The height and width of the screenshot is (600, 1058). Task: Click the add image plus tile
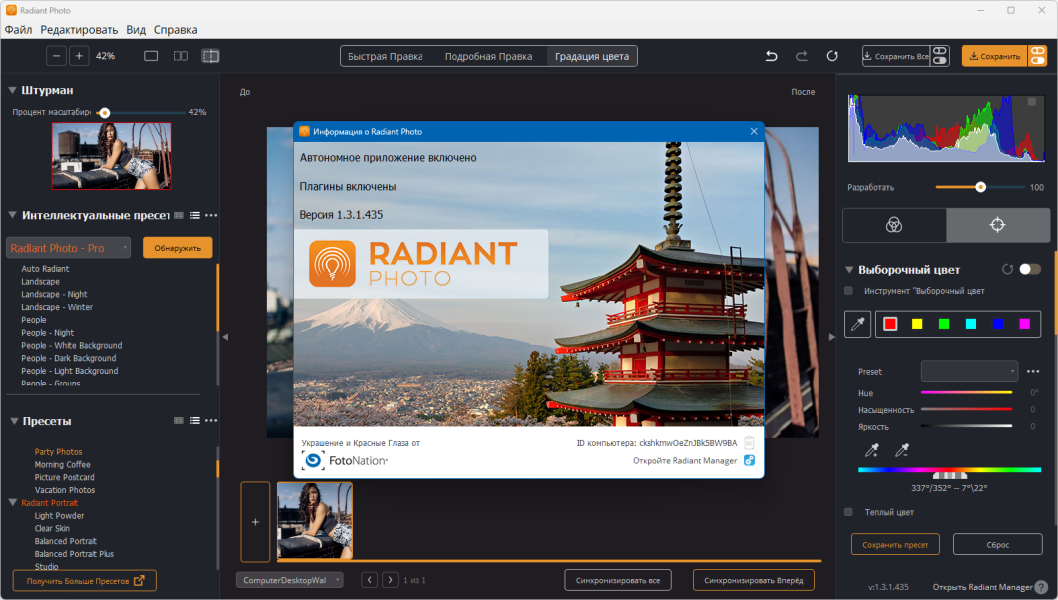pyautogui.click(x=255, y=522)
